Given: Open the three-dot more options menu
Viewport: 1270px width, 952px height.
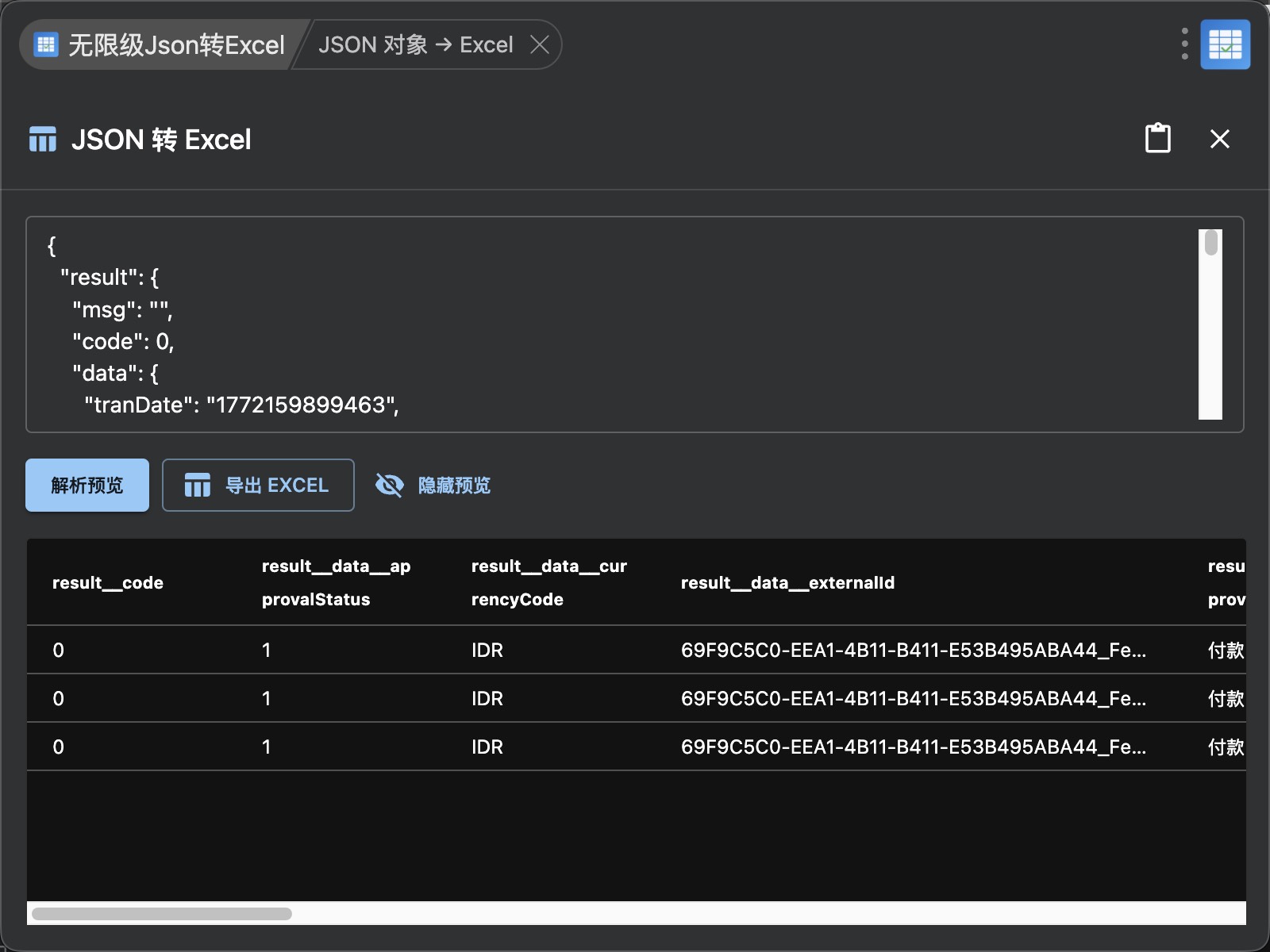Looking at the screenshot, I should (1184, 44).
